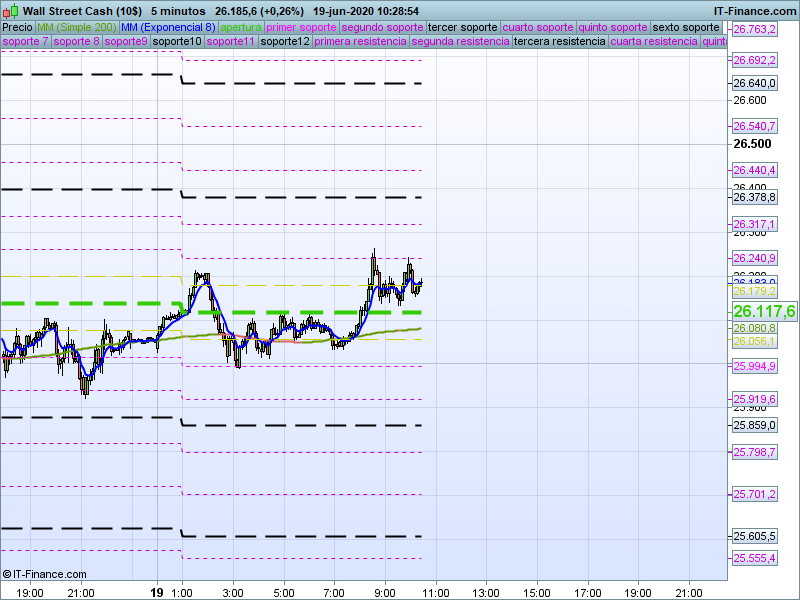Image resolution: width=800 pixels, height=600 pixels.
Task: Select the tercer soporte label
Action: [x=462, y=27]
